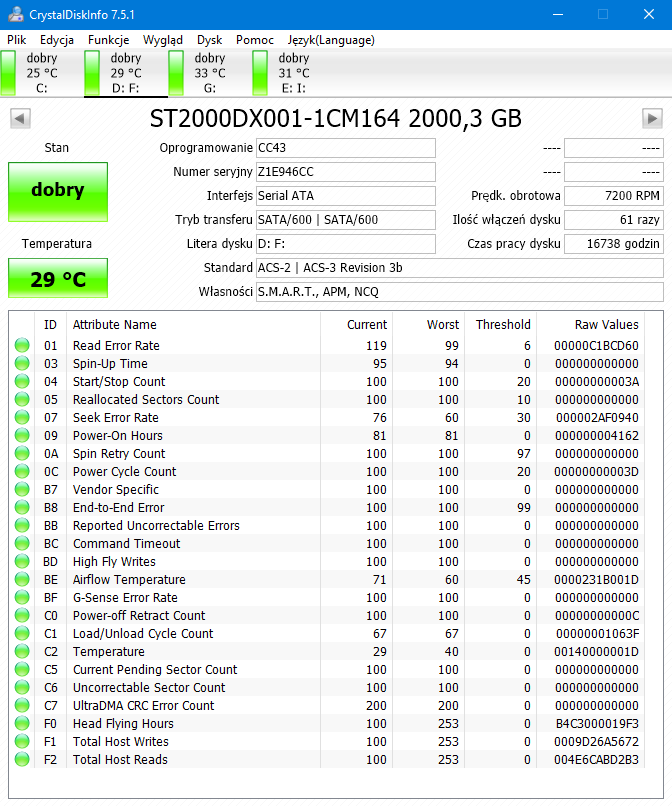Click the Litera dysku field D: F:
The image size is (672, 806).
(x=346, y=244)
